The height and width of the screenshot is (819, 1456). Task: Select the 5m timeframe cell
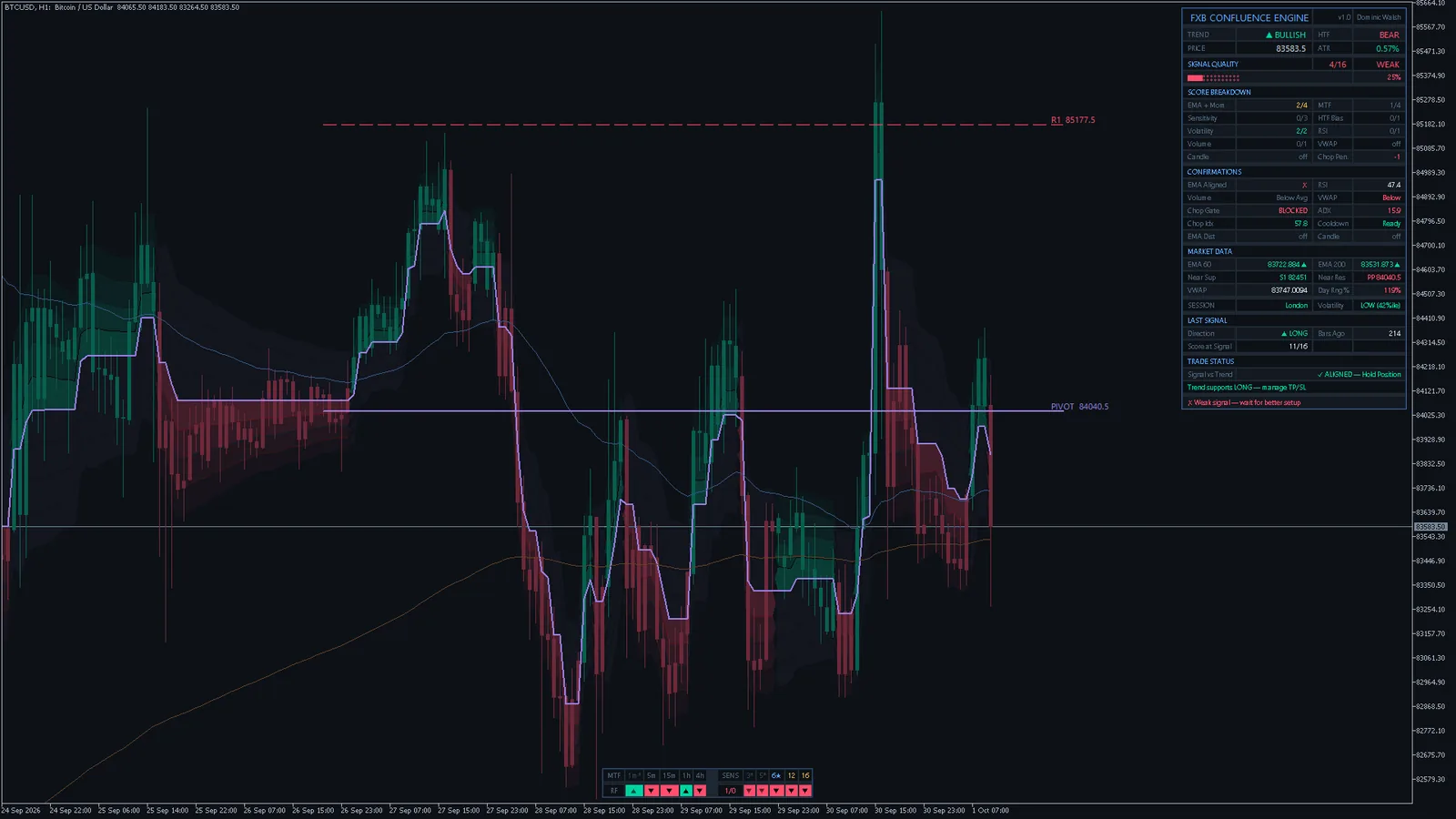click(652, 775)
